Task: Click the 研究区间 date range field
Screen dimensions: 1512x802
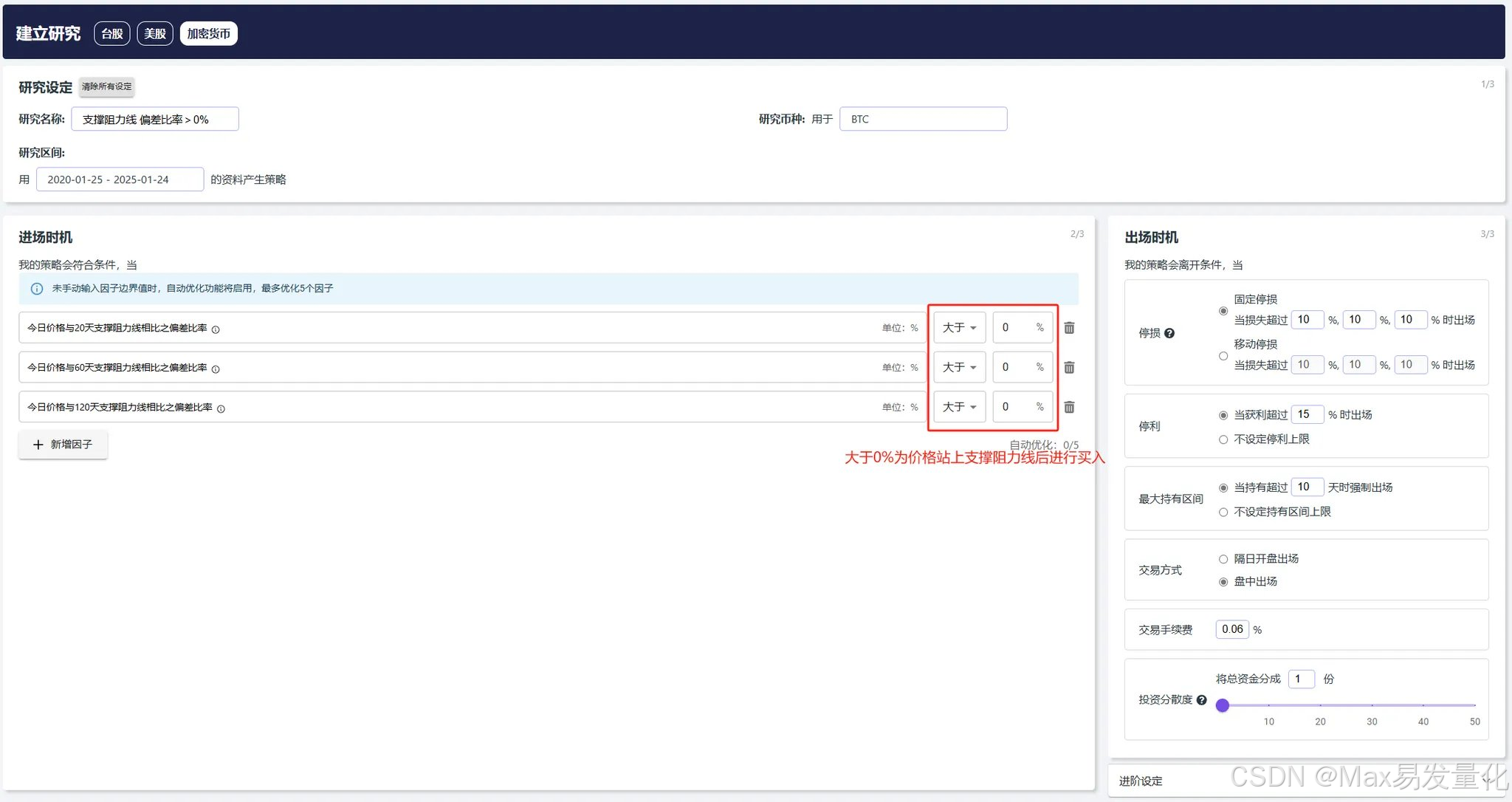Action: tap(120, 179)
